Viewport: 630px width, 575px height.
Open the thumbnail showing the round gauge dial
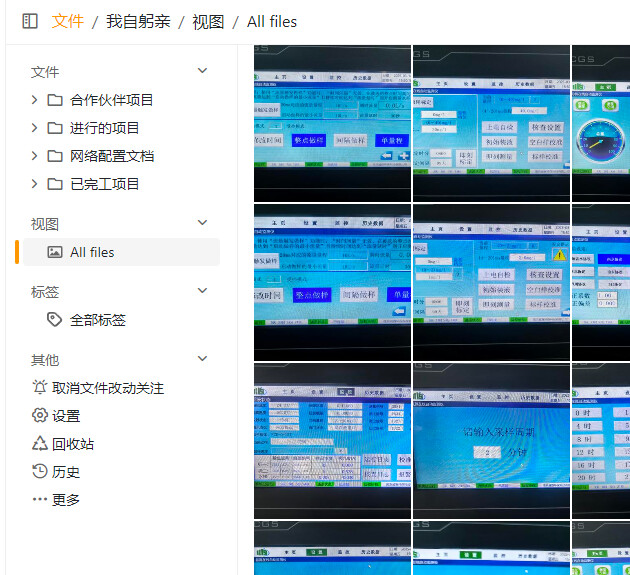[601, 123]
